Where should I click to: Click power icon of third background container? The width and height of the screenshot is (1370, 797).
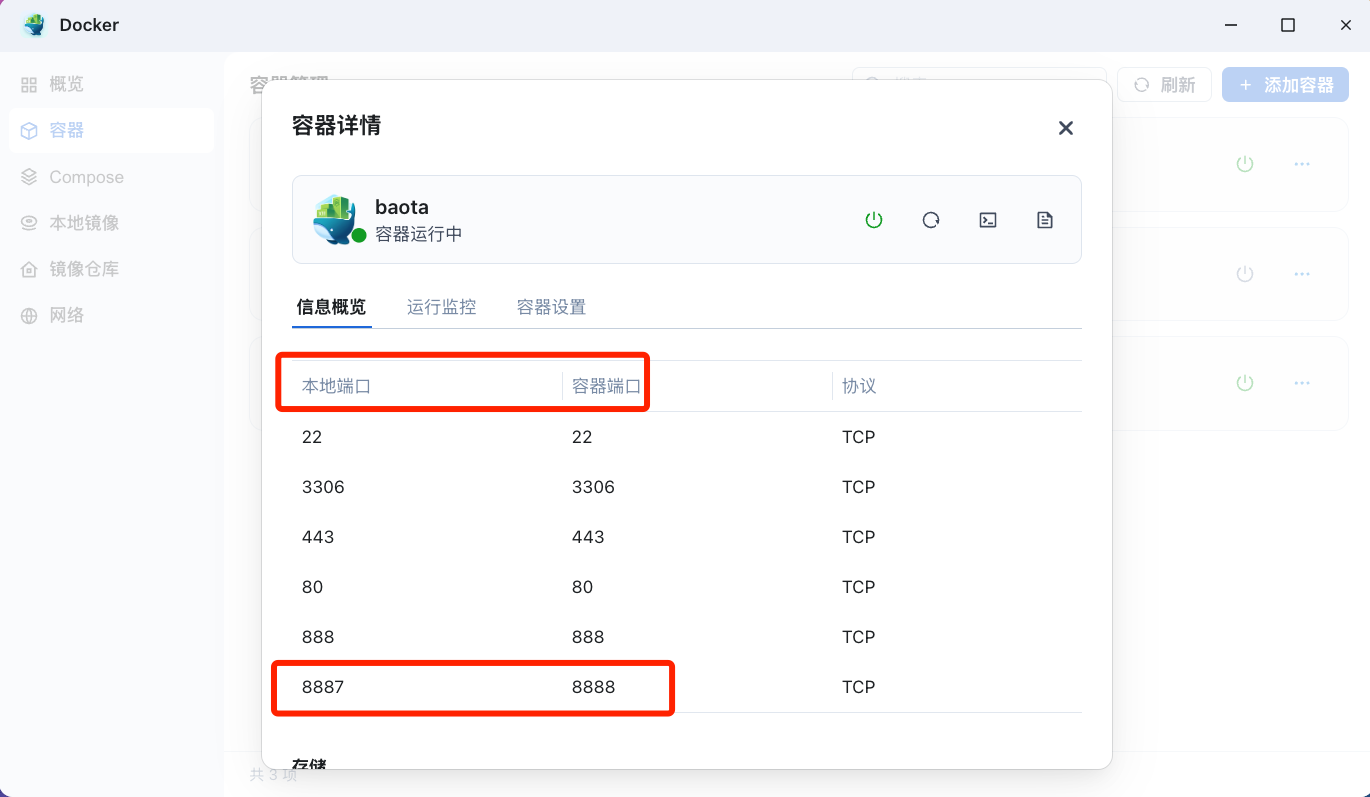tap(1245, 383)
